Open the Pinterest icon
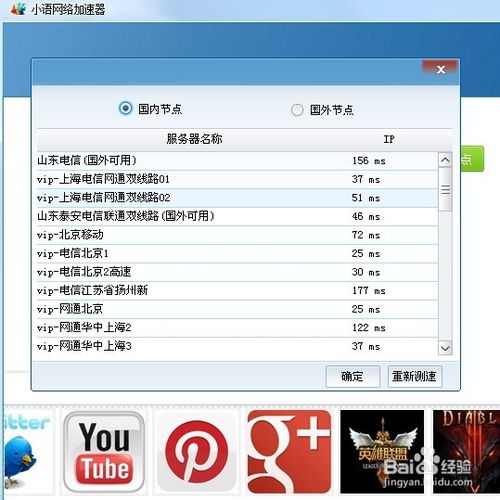This screenshot has height=500, width=500. pyautogui.click(x=197, y=452)
